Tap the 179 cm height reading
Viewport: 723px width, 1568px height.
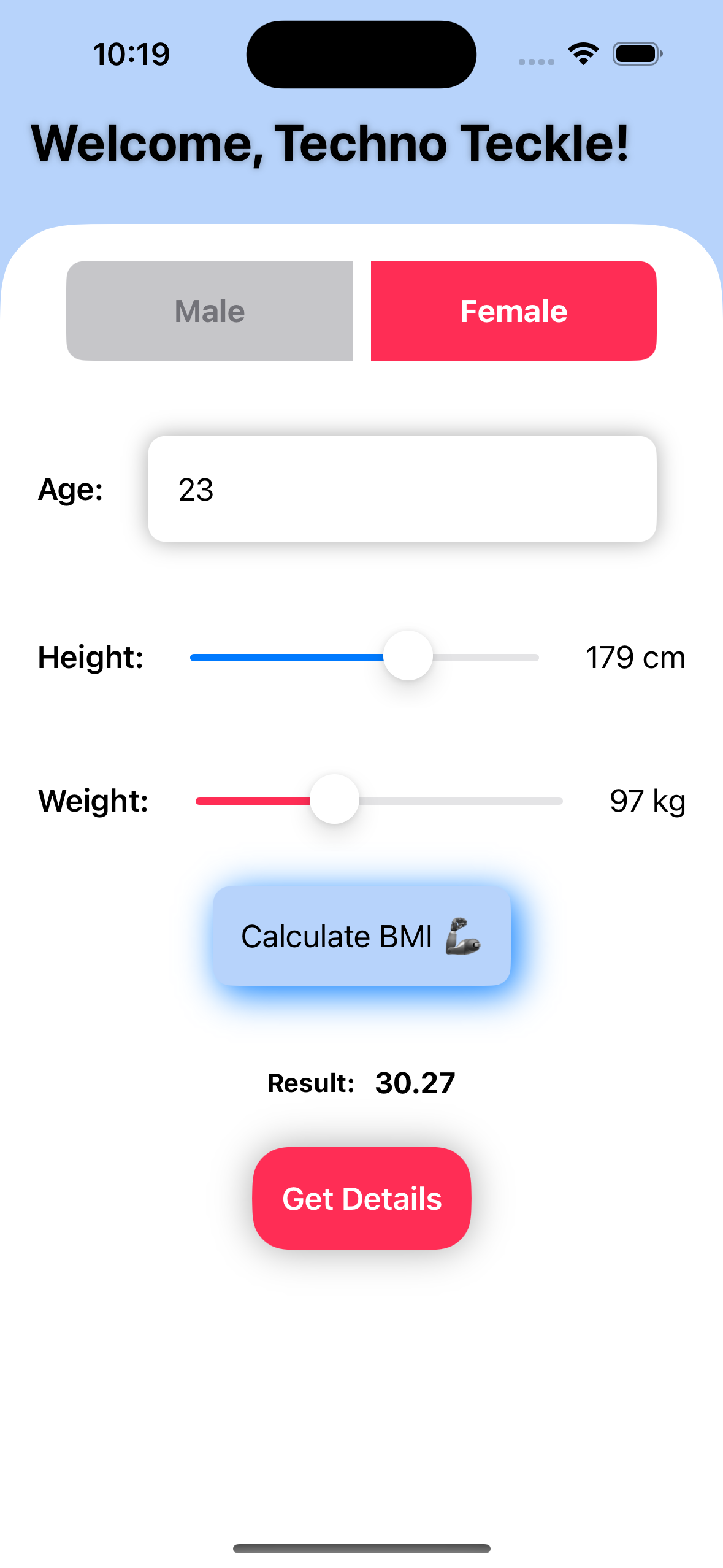[635, 656]
